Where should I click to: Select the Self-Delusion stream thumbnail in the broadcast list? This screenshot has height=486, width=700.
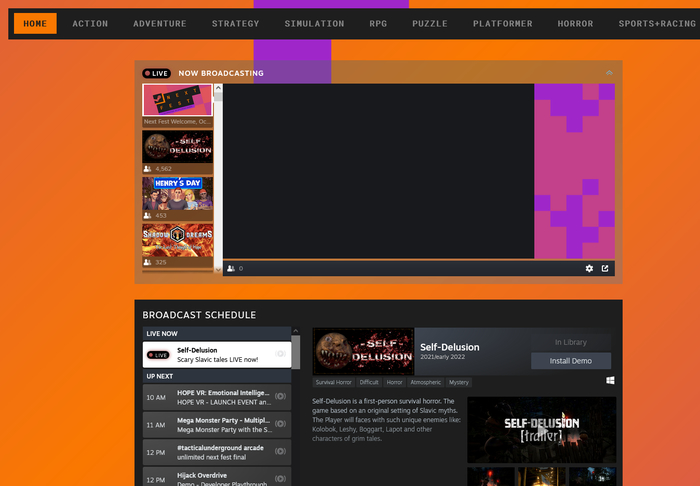tap(177, 147)
